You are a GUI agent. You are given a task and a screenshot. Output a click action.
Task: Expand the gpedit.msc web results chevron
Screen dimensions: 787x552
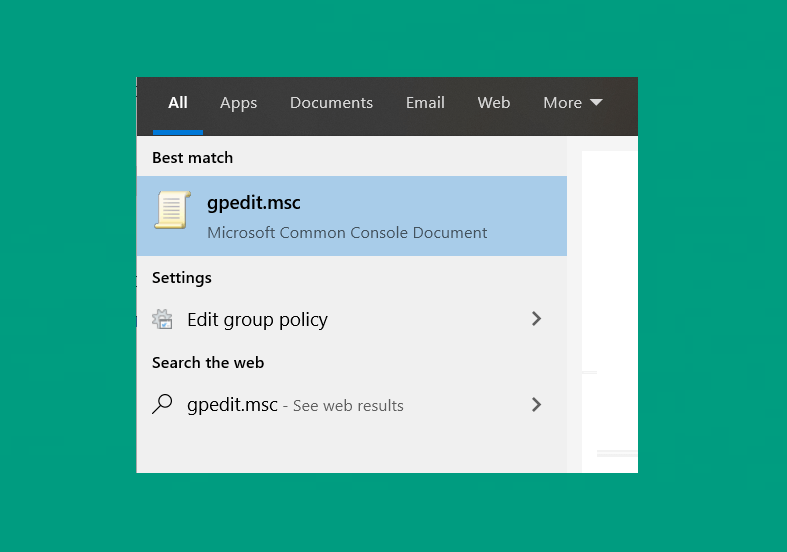pyautogui.click(x=536, y=404)
